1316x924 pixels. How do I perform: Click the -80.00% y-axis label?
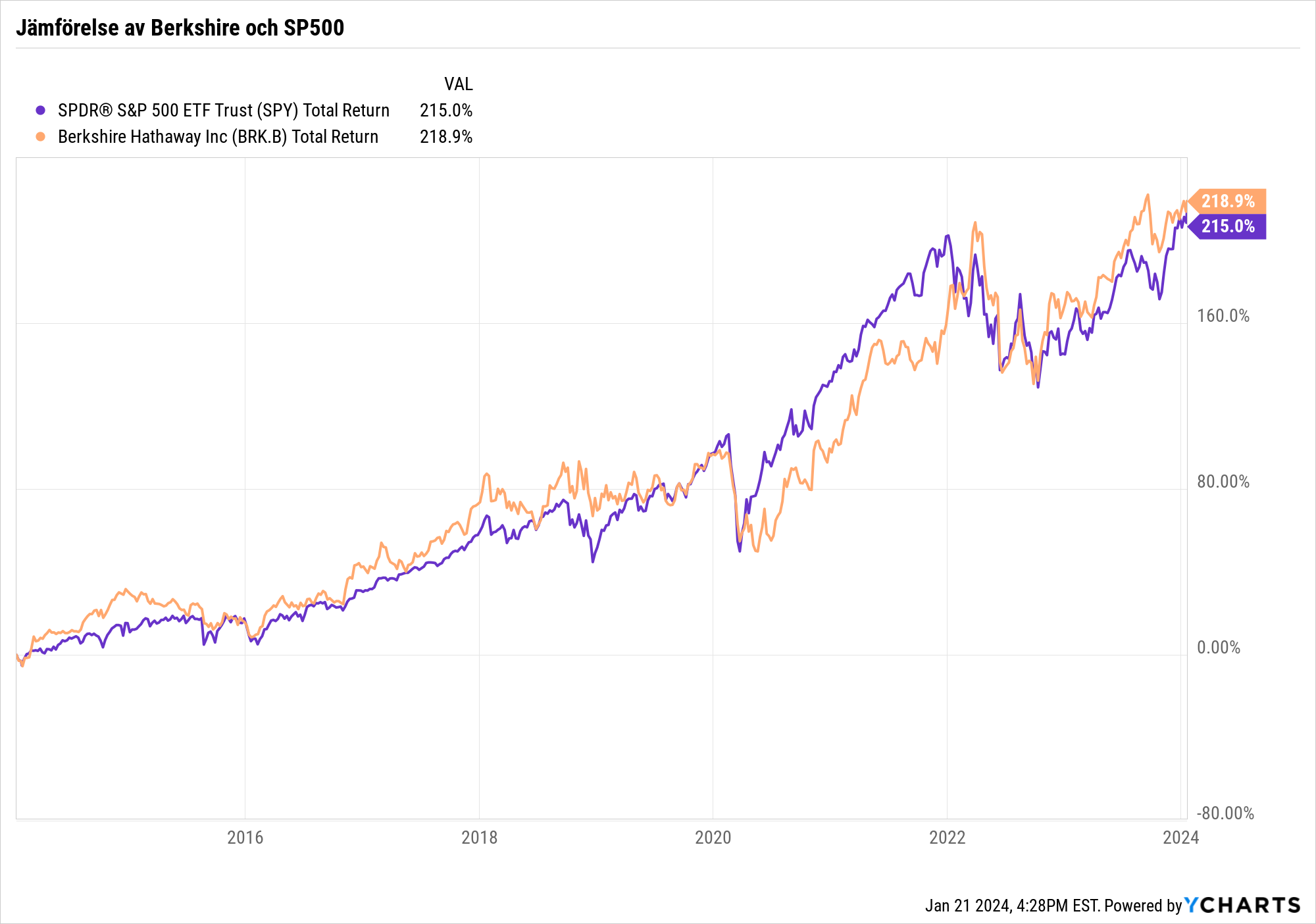tap(1225, 813)
